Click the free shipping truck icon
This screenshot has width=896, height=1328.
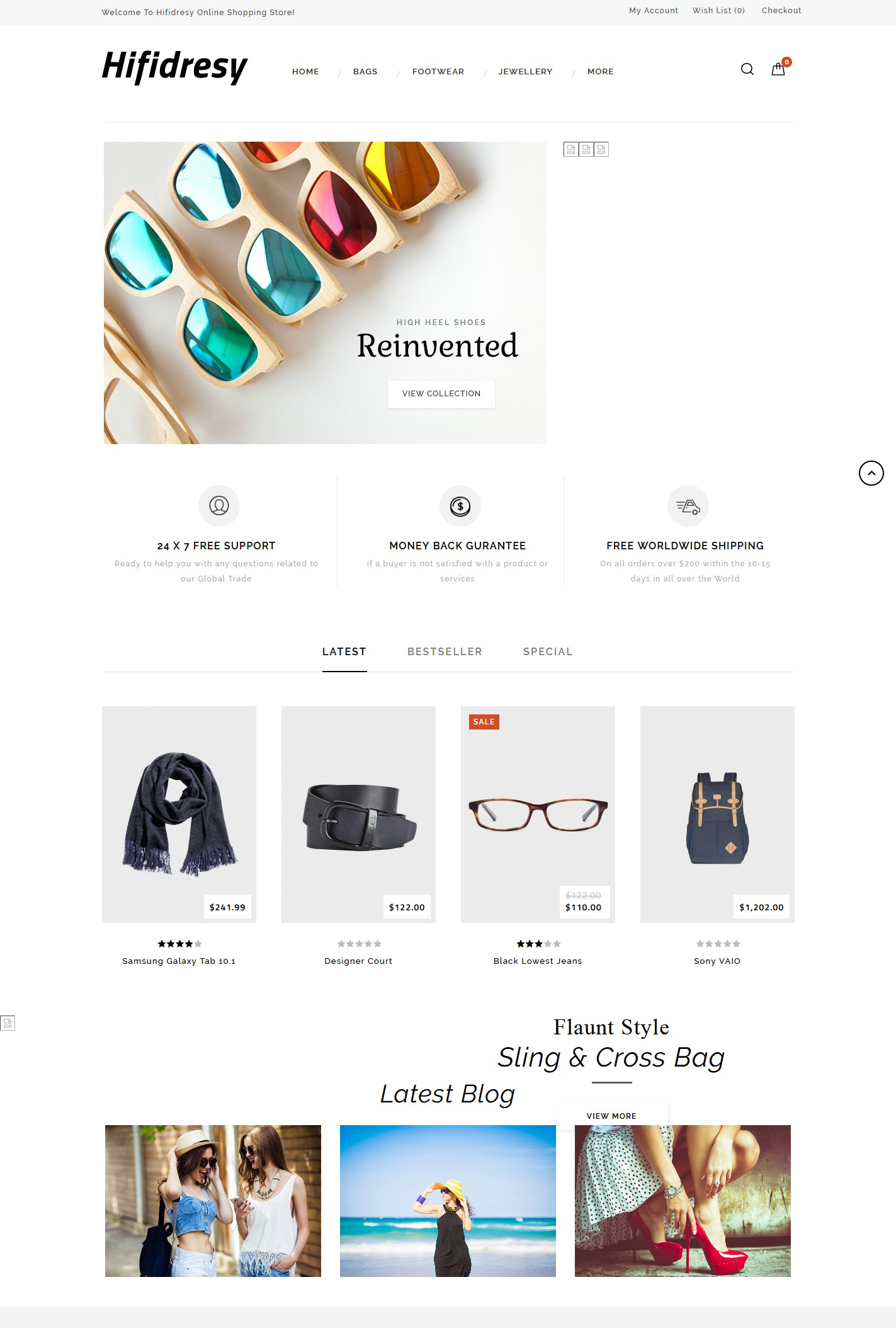coord(688,506)
